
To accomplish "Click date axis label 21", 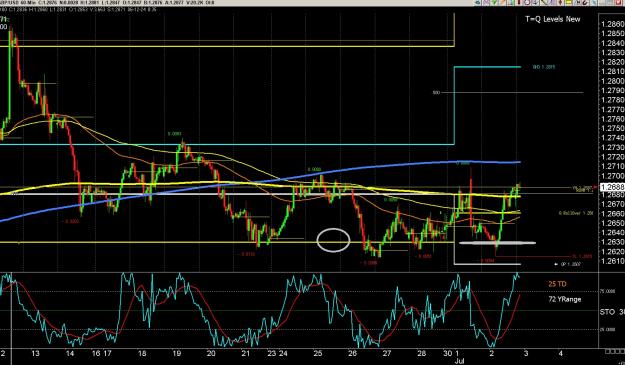I will [246, 353].
